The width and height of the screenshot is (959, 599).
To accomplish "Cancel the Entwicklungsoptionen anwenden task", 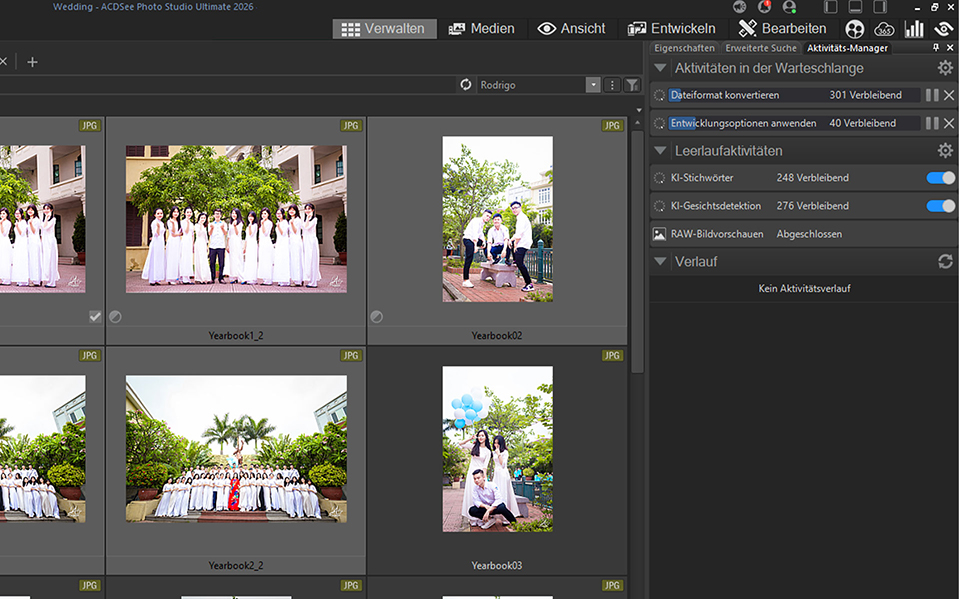I will (x=949, y=123).
